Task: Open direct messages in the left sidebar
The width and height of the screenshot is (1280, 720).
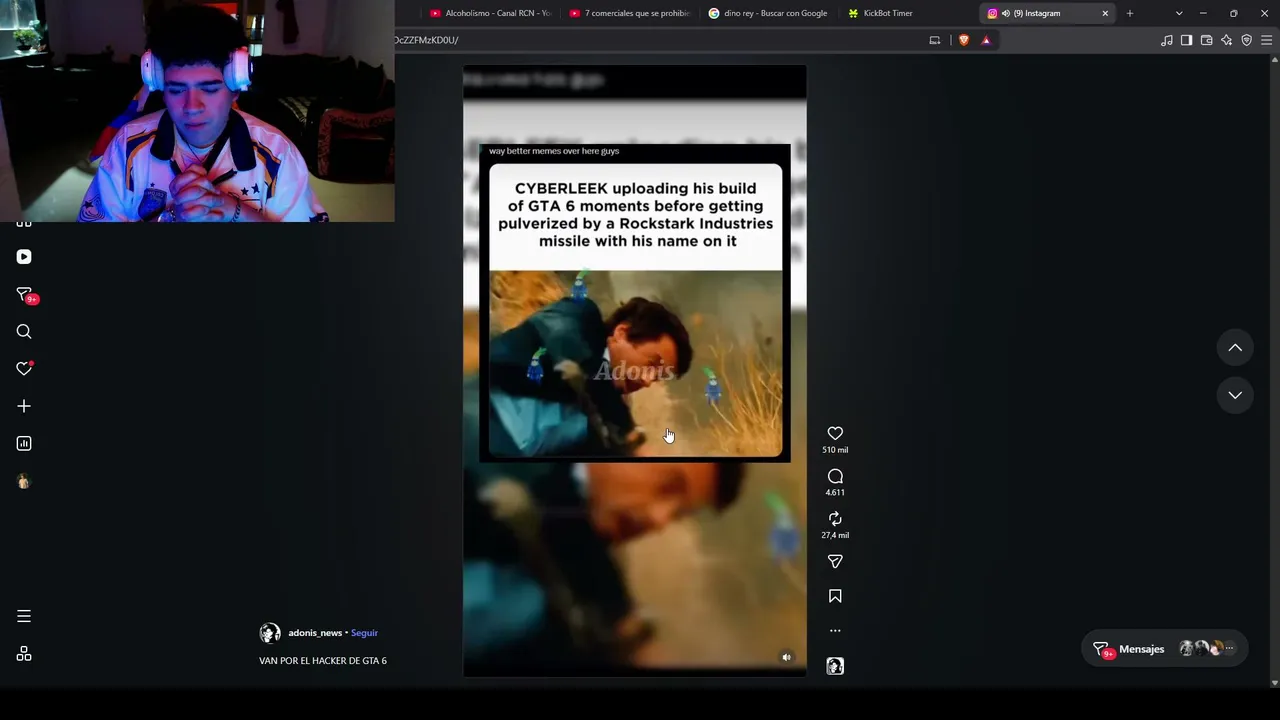Action: pos(25,295)
